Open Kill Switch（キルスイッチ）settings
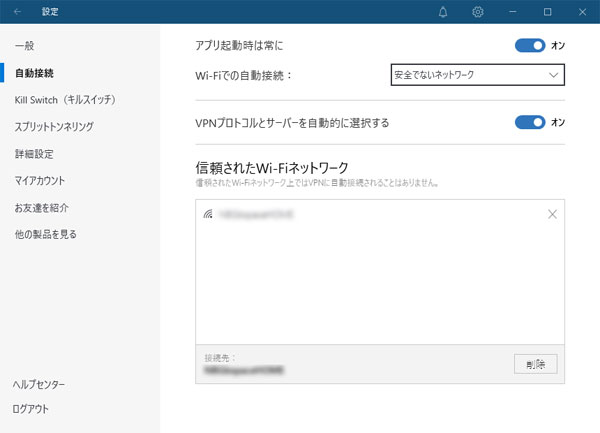600x433 pixels. point(65,100)
